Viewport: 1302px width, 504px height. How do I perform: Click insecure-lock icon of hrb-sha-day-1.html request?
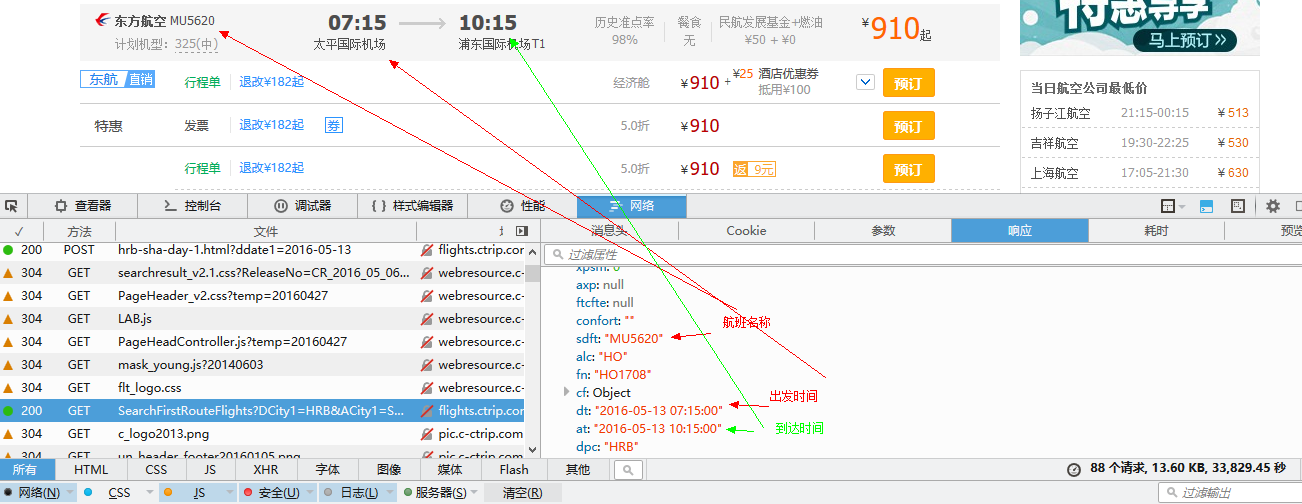427,250
